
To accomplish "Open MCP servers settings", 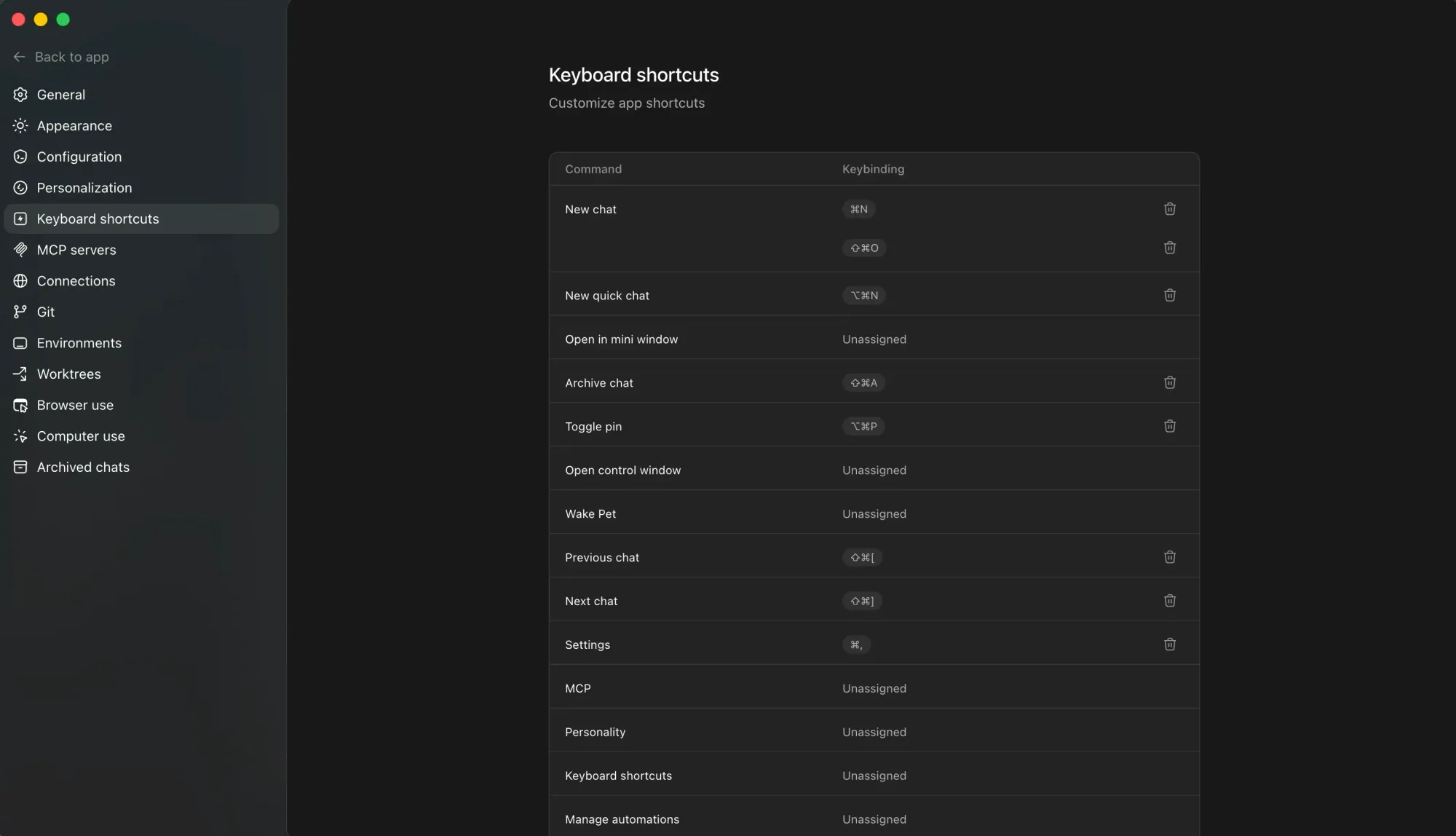I will (141, 250).
